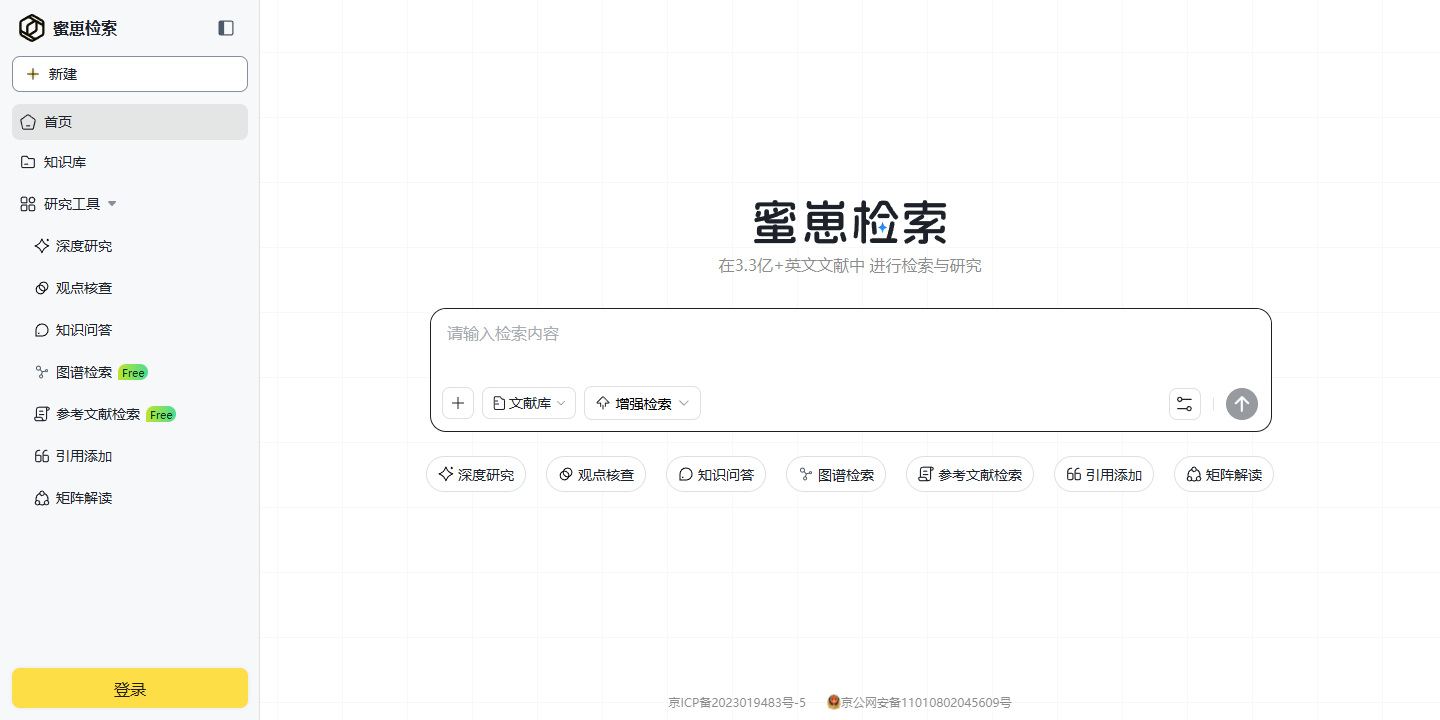Go to 首页 in the sidebar

tap(130, 122)
